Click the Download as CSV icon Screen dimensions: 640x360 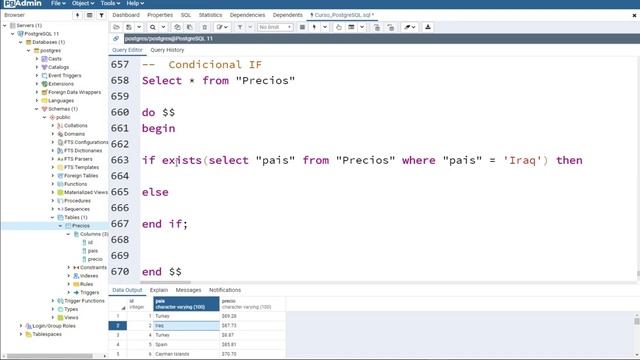(428, 27)
